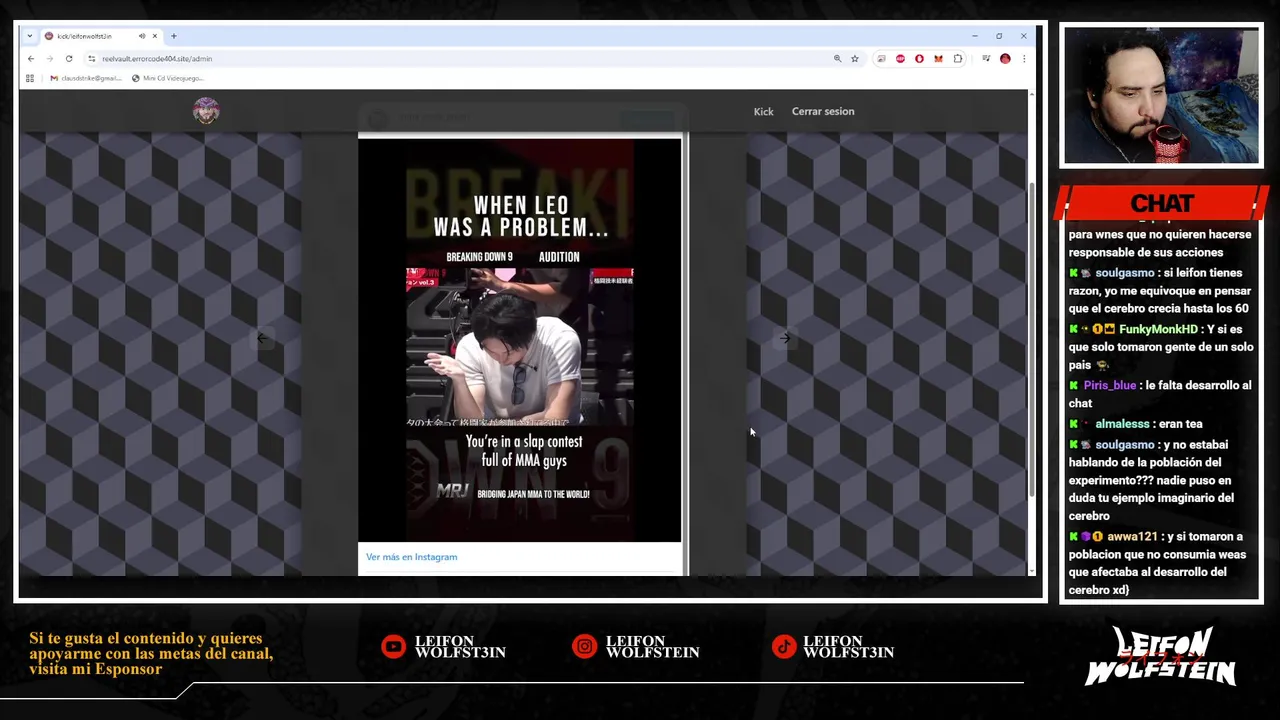The image size is (1280, 720).
Task: Select the kick/leifonwolfst3in tab
Action: coord(100,36)
